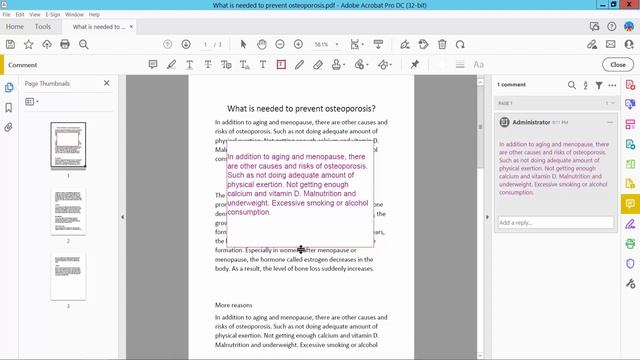Open the View menu
Screen dimensions: 640x360
point(35,14)
